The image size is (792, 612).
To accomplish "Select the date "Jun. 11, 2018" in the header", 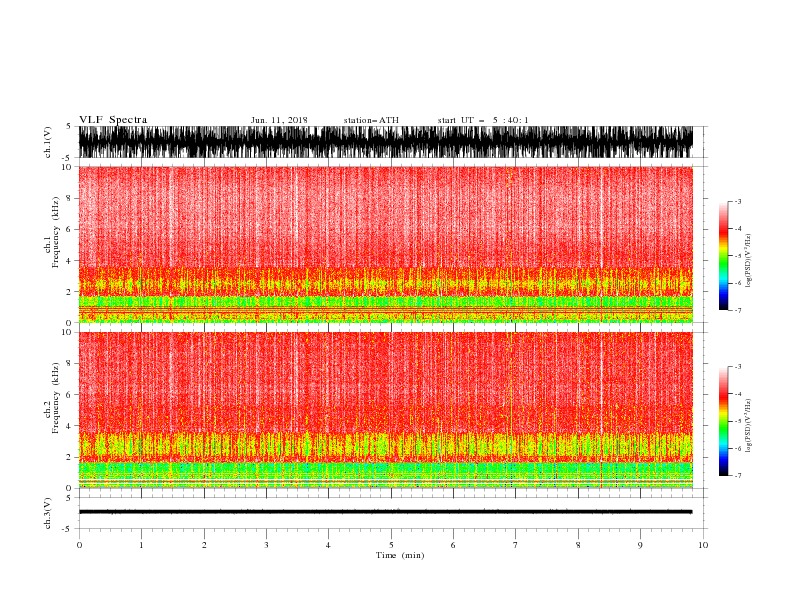I will click(279, 120).
